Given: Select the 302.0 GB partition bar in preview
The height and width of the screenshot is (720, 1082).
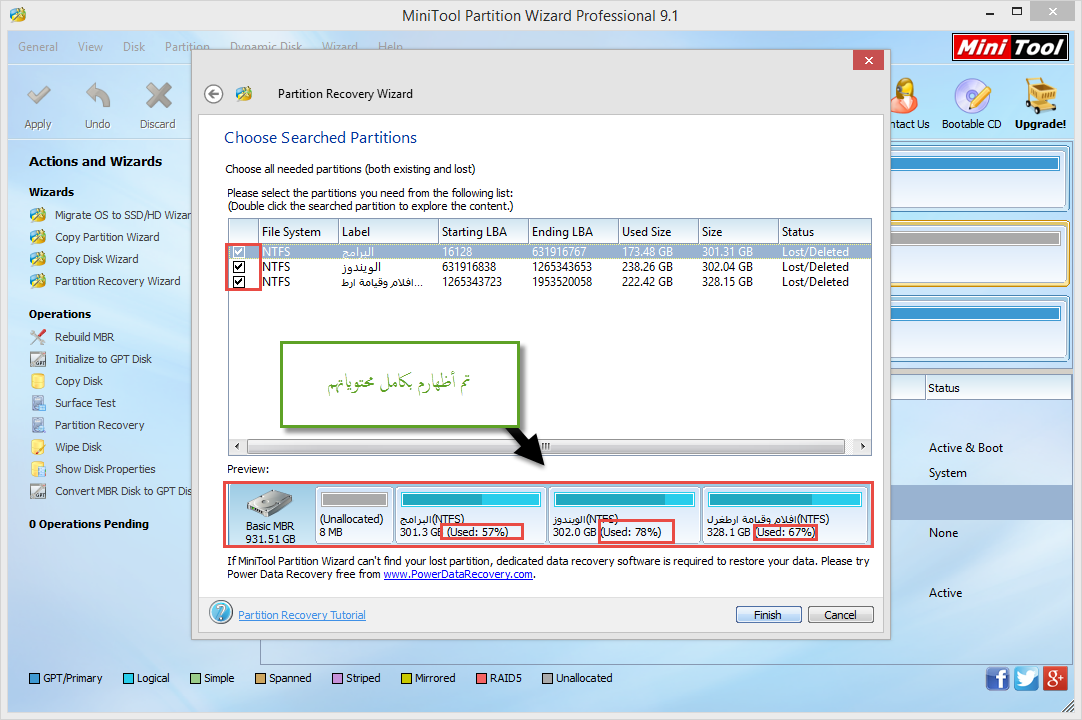Looking at the screenshot, I should (624, 515).
